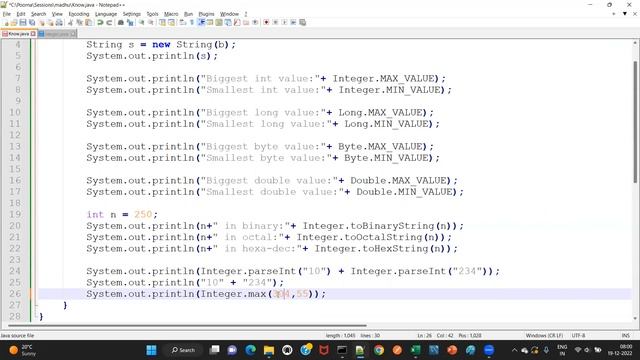Click the taskbar Search box
This screenshot has height=360, width=640.
[183, 350]
